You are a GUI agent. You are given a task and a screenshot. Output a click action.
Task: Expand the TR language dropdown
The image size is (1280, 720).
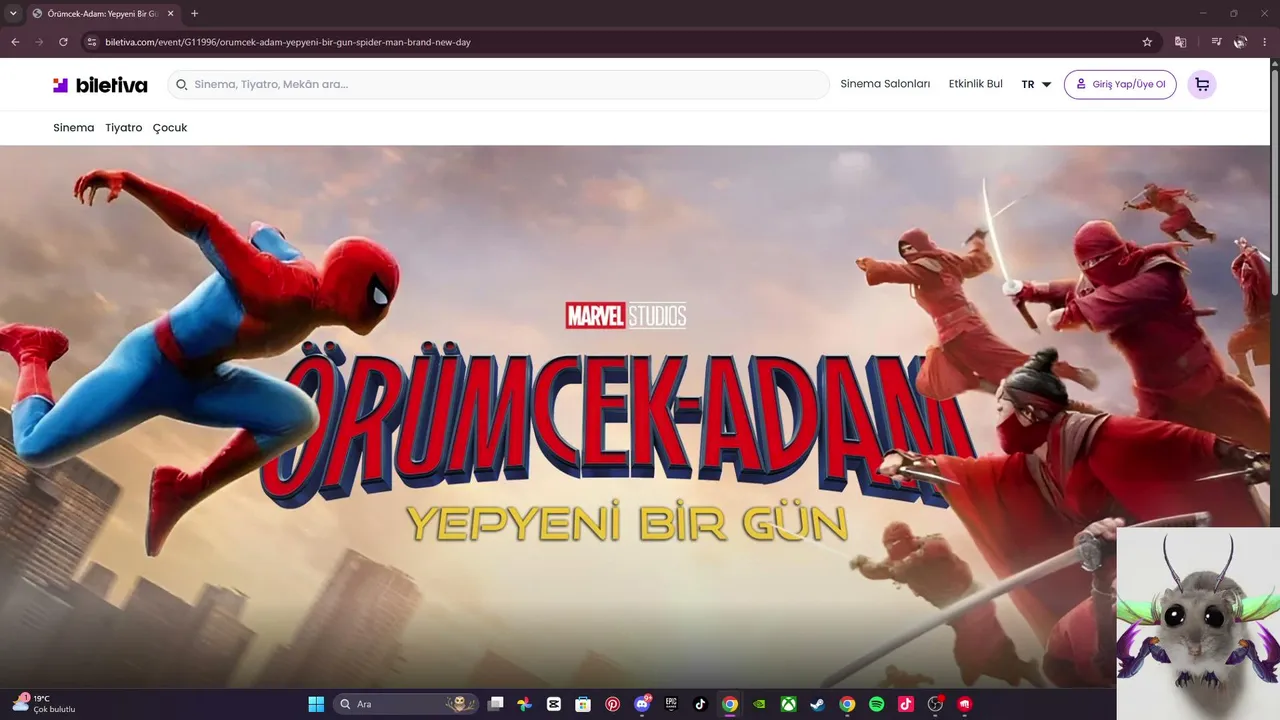[x=1036, y=85]
